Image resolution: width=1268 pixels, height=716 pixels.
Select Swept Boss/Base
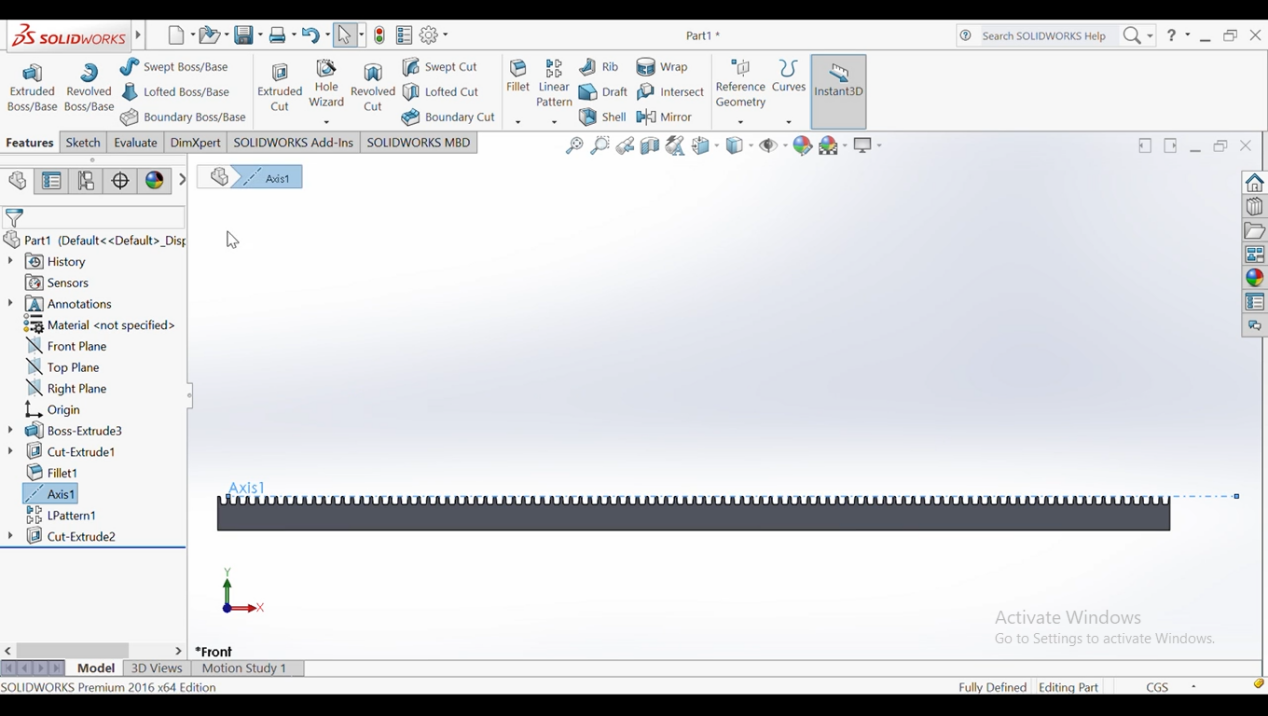pyautogui.click(x=174, y=67)
